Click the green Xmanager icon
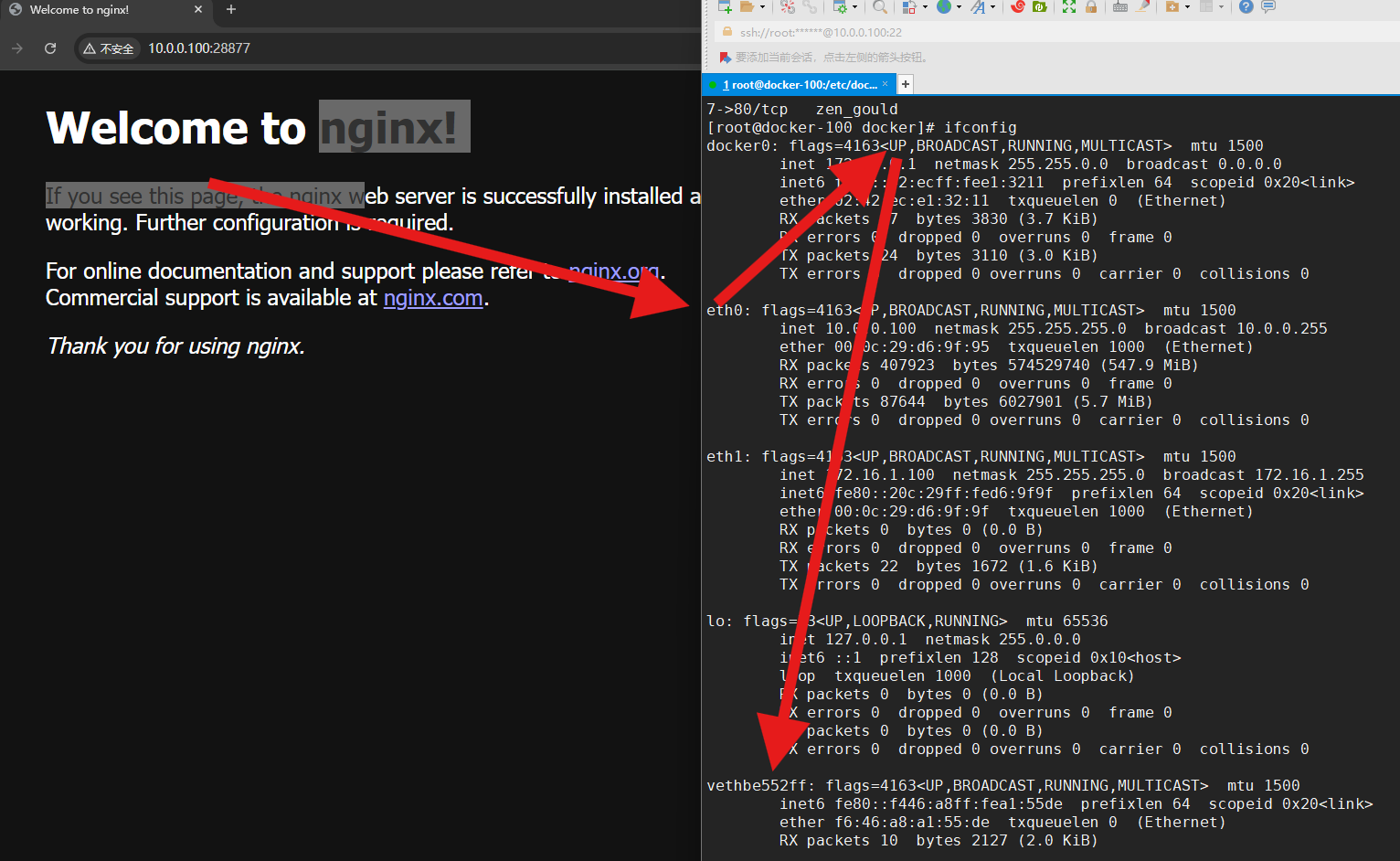 click(1040, 6)
